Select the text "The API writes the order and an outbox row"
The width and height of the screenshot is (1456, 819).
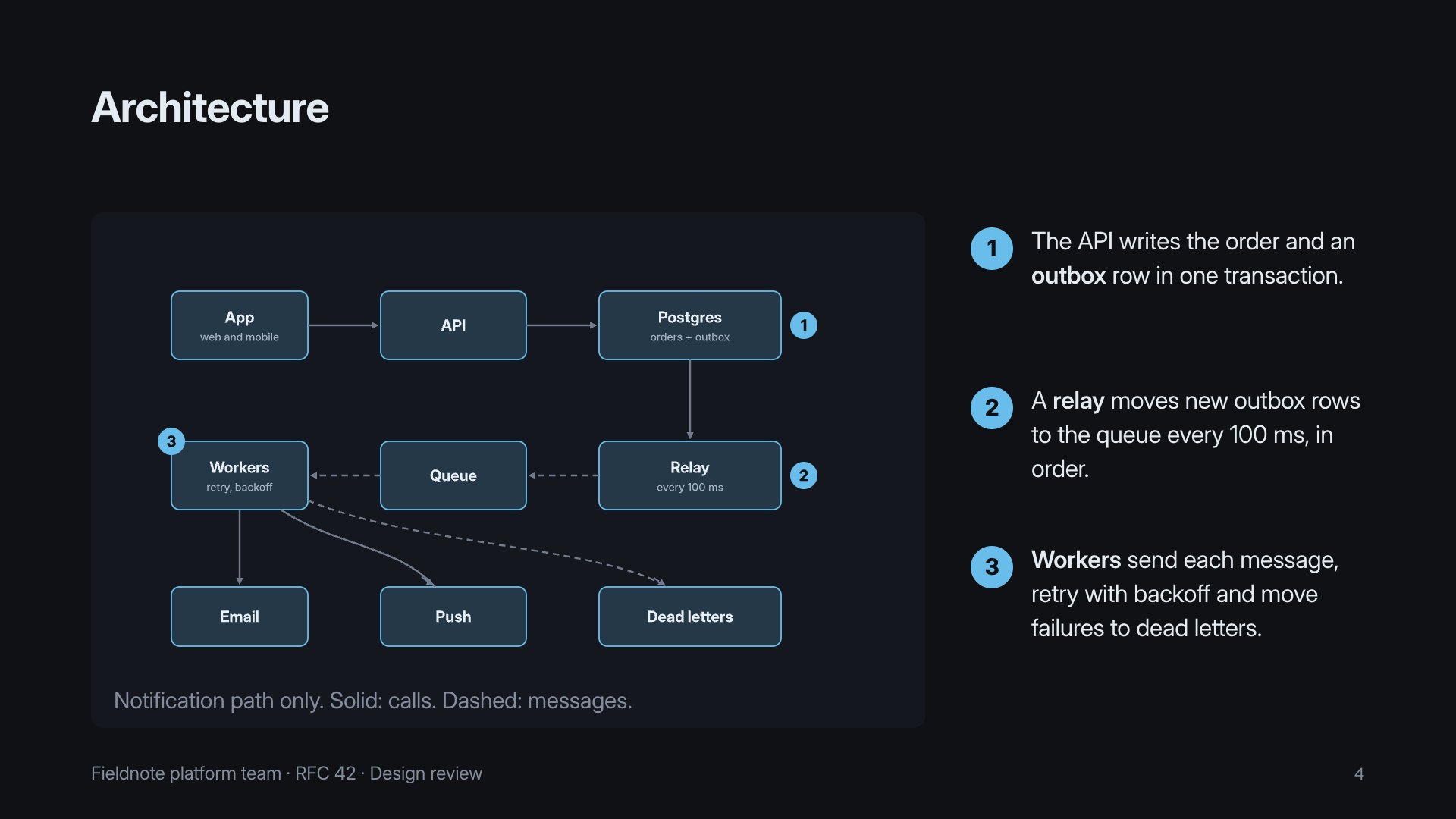pos(1193,259)
